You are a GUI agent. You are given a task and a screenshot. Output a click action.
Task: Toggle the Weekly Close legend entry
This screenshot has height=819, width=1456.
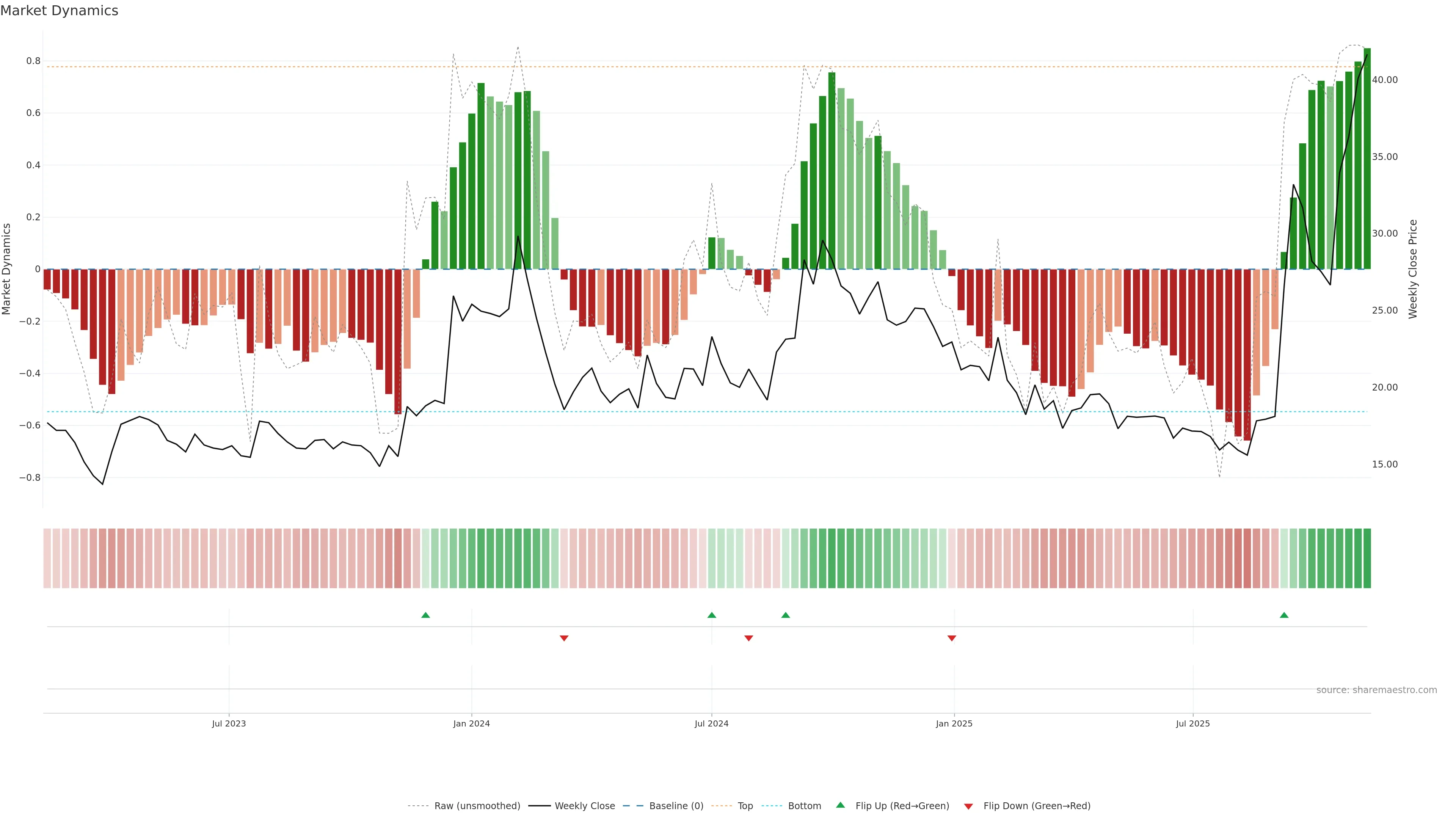[x=584, y=806]
